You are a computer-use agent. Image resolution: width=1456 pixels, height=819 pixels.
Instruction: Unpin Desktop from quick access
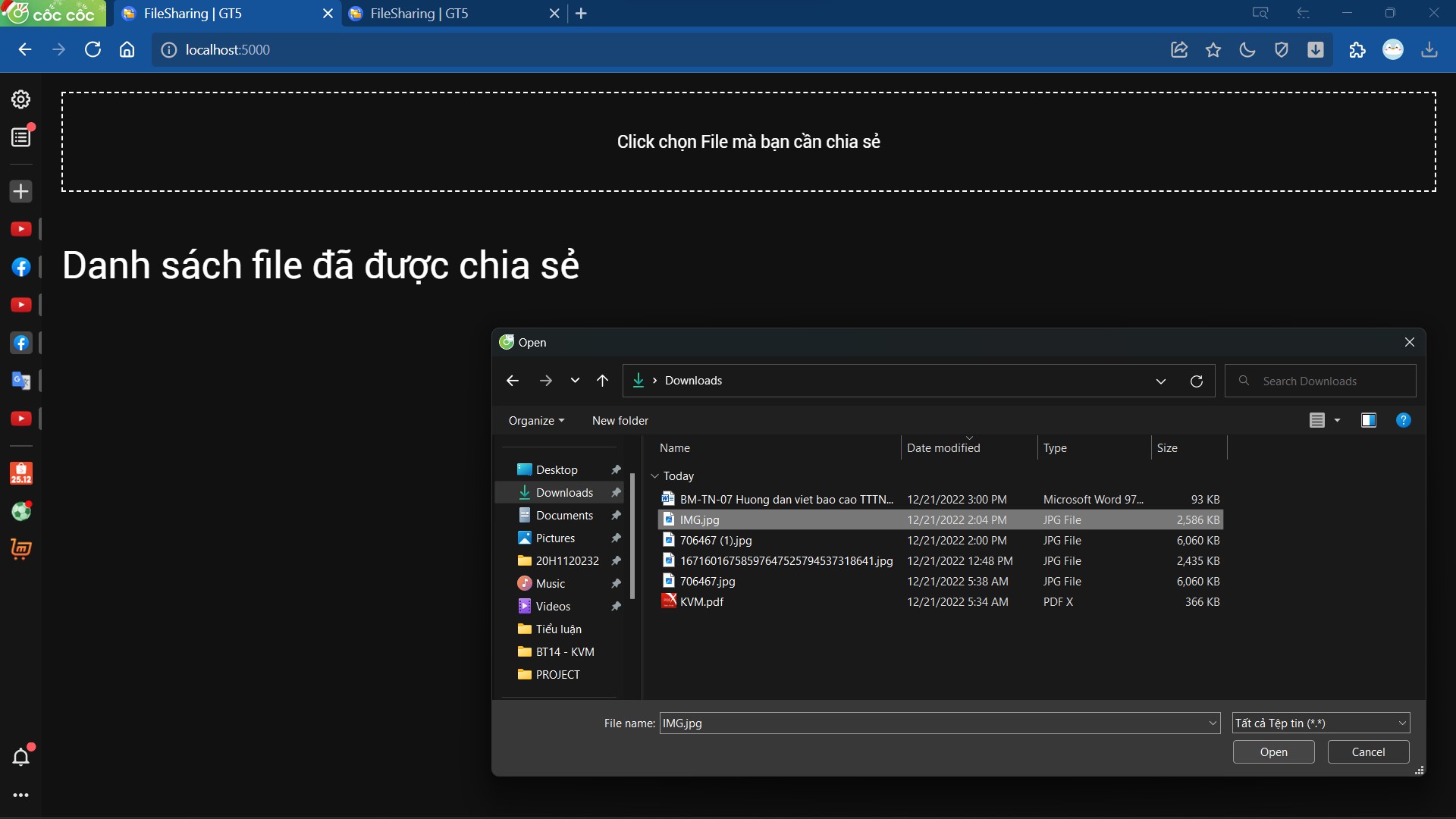coord(617,469)
